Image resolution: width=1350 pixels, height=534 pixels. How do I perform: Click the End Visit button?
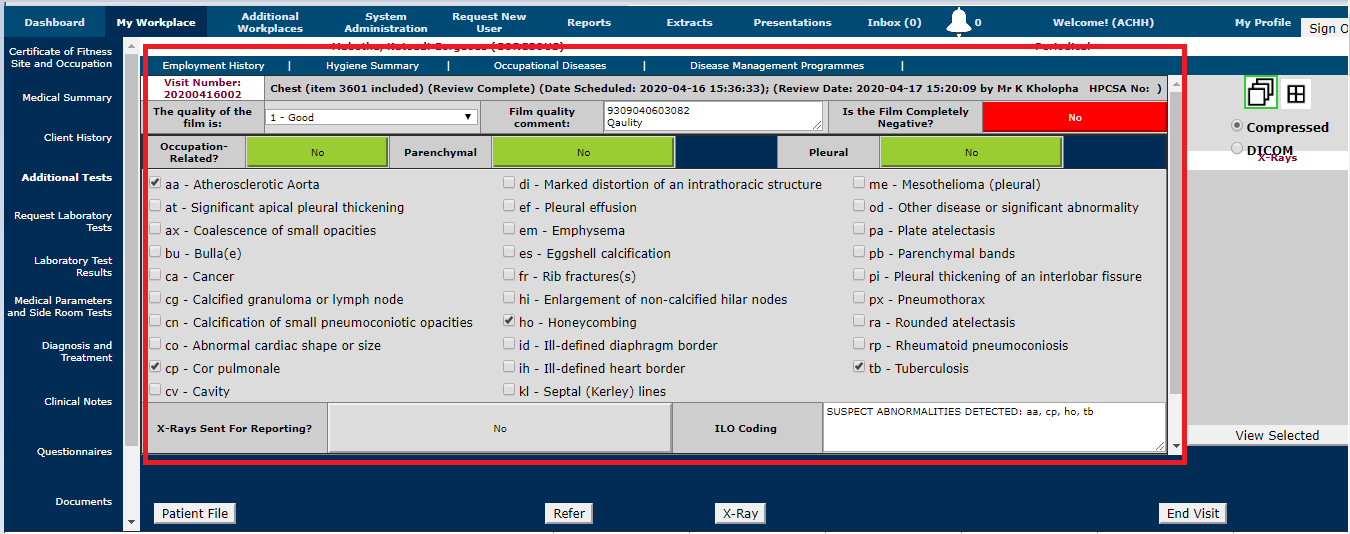point(1193,513)
